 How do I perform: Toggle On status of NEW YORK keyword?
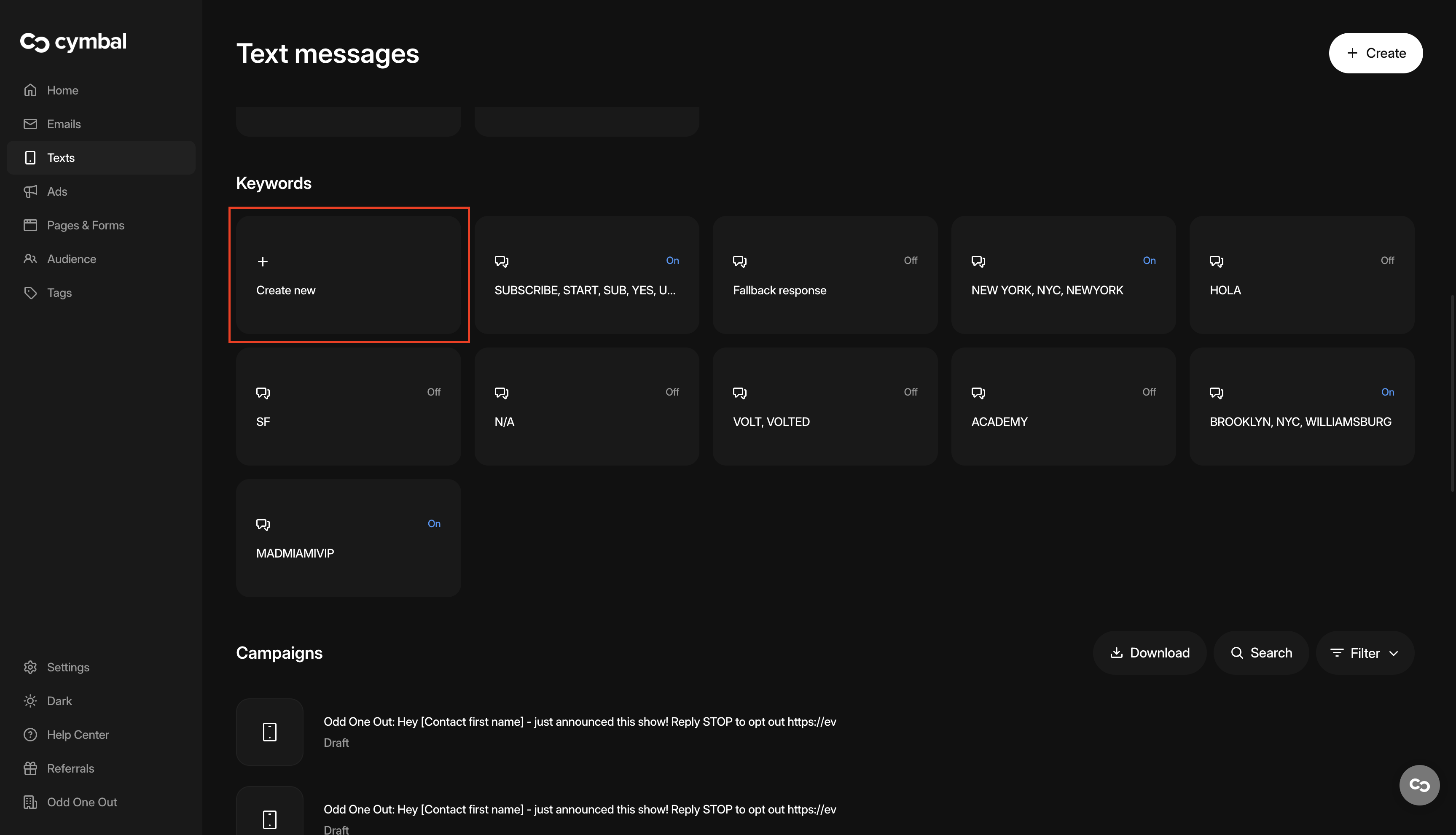pos(1149,260)
